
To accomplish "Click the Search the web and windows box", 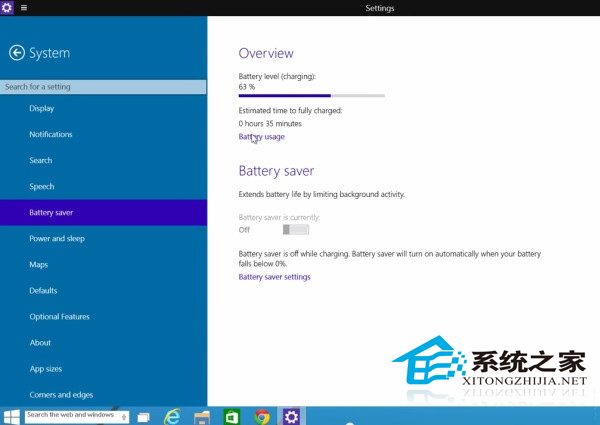I will click(x=70, y=415).
